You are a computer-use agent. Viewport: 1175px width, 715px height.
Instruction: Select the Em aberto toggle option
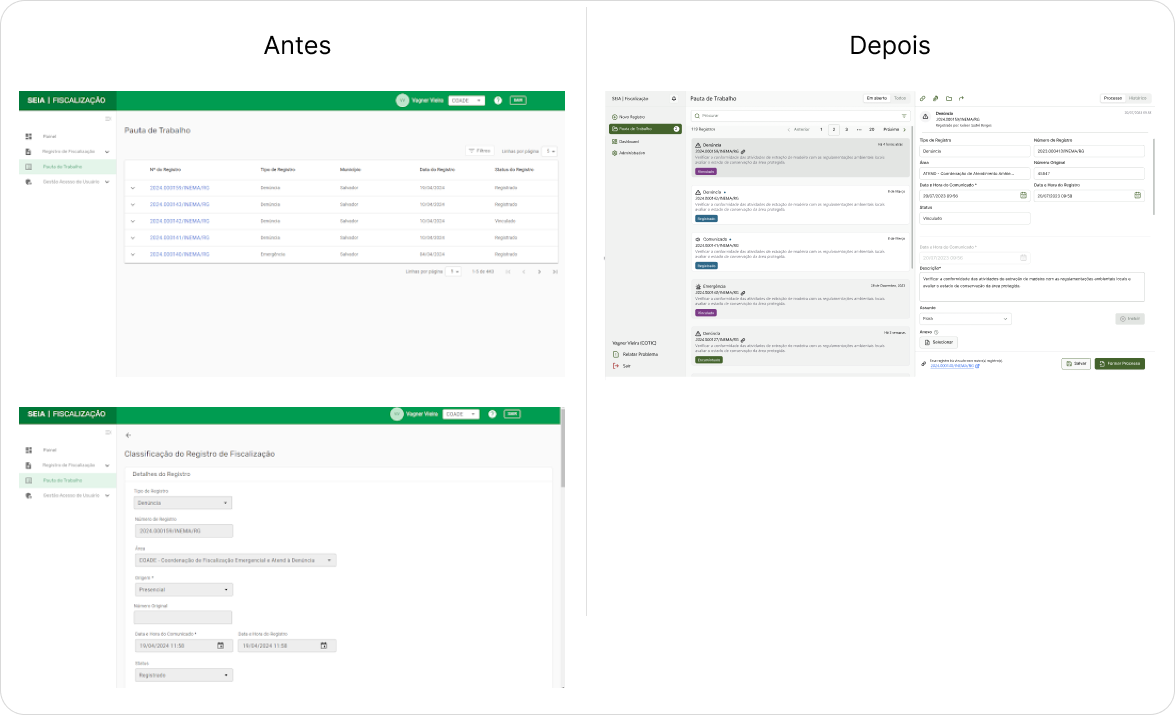(x=877, y=99)
